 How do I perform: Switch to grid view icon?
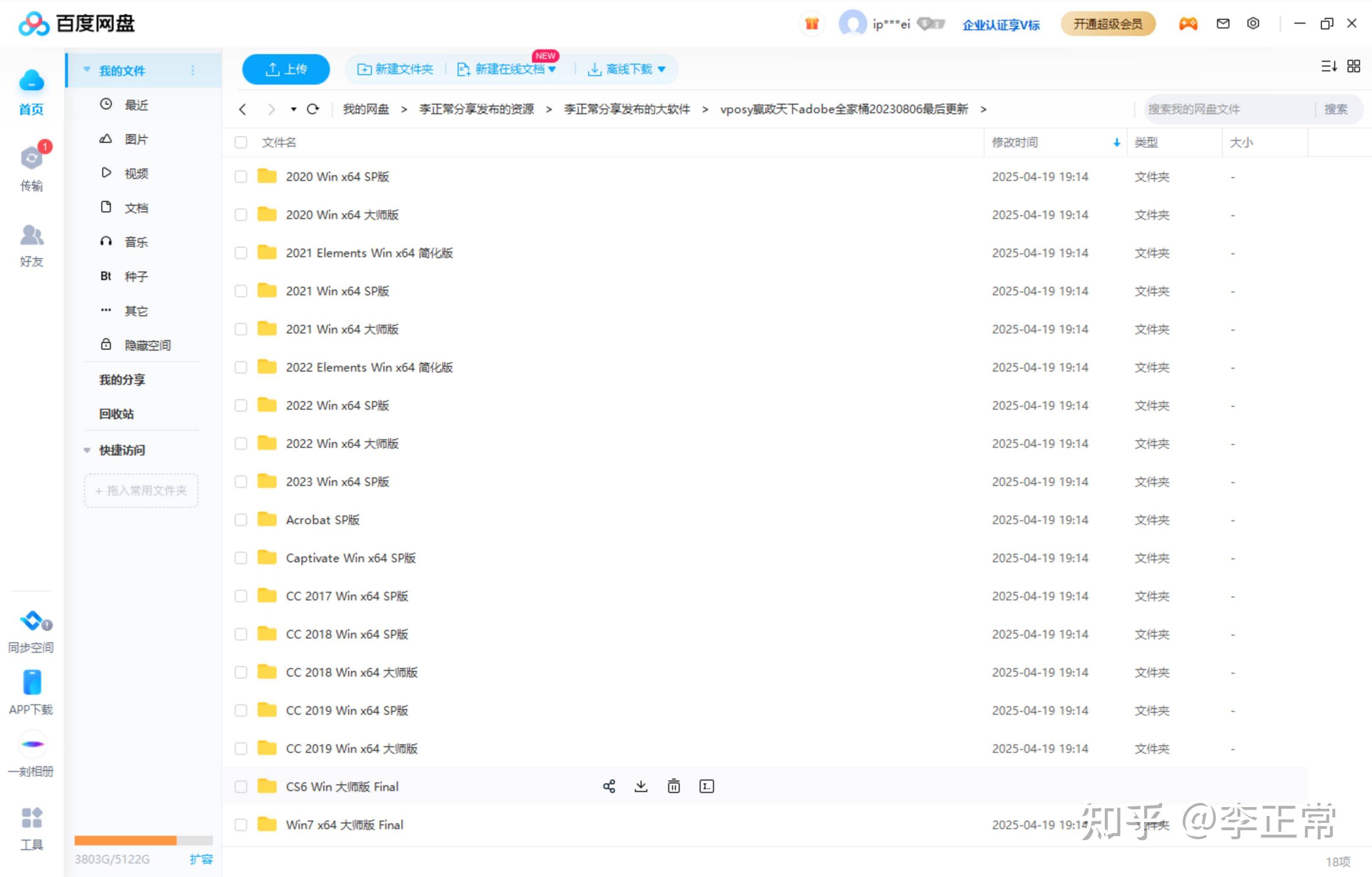click(x=1354, y=67)
